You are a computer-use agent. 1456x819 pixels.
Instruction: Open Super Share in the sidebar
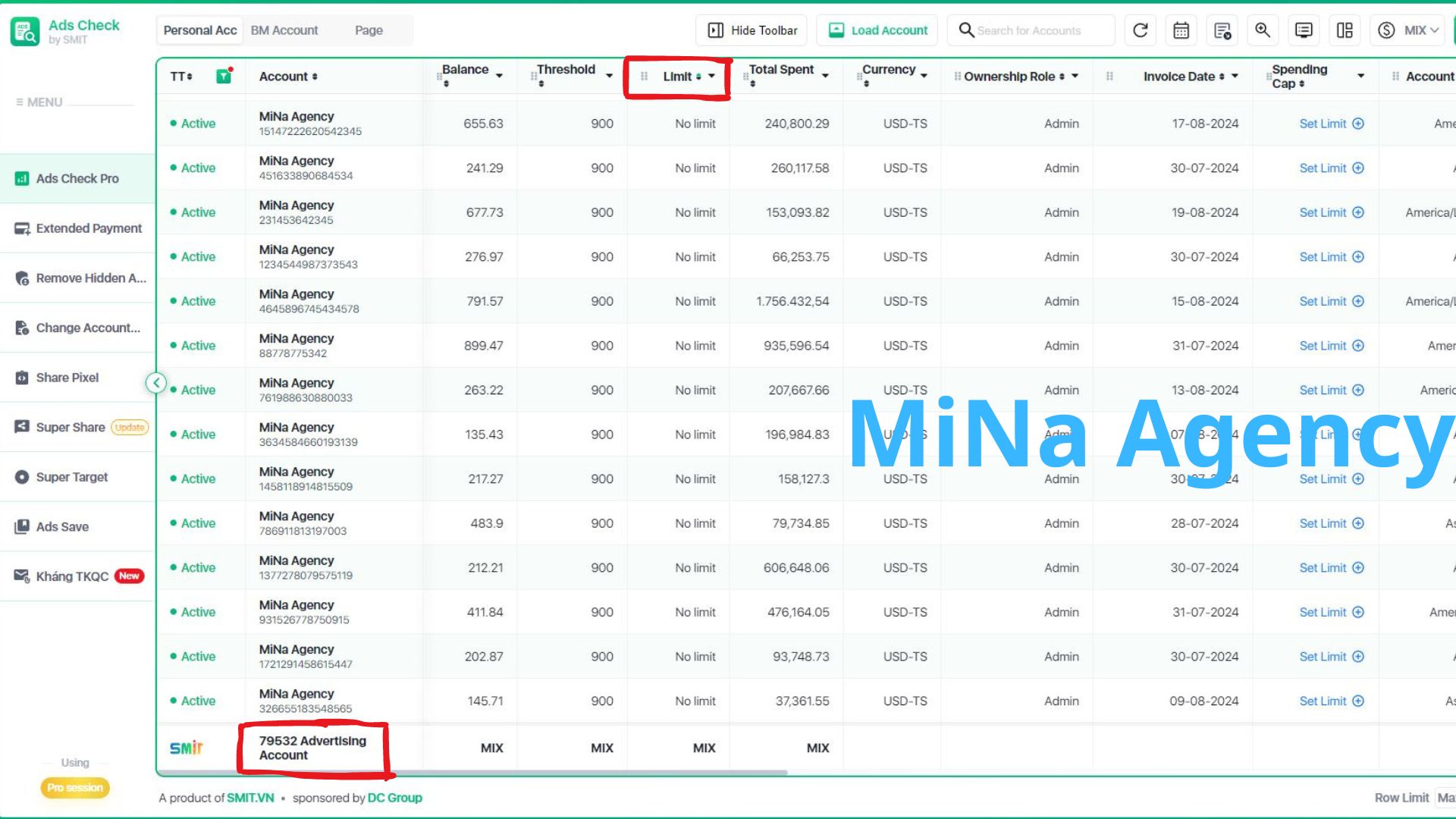[x=77, y=427]
